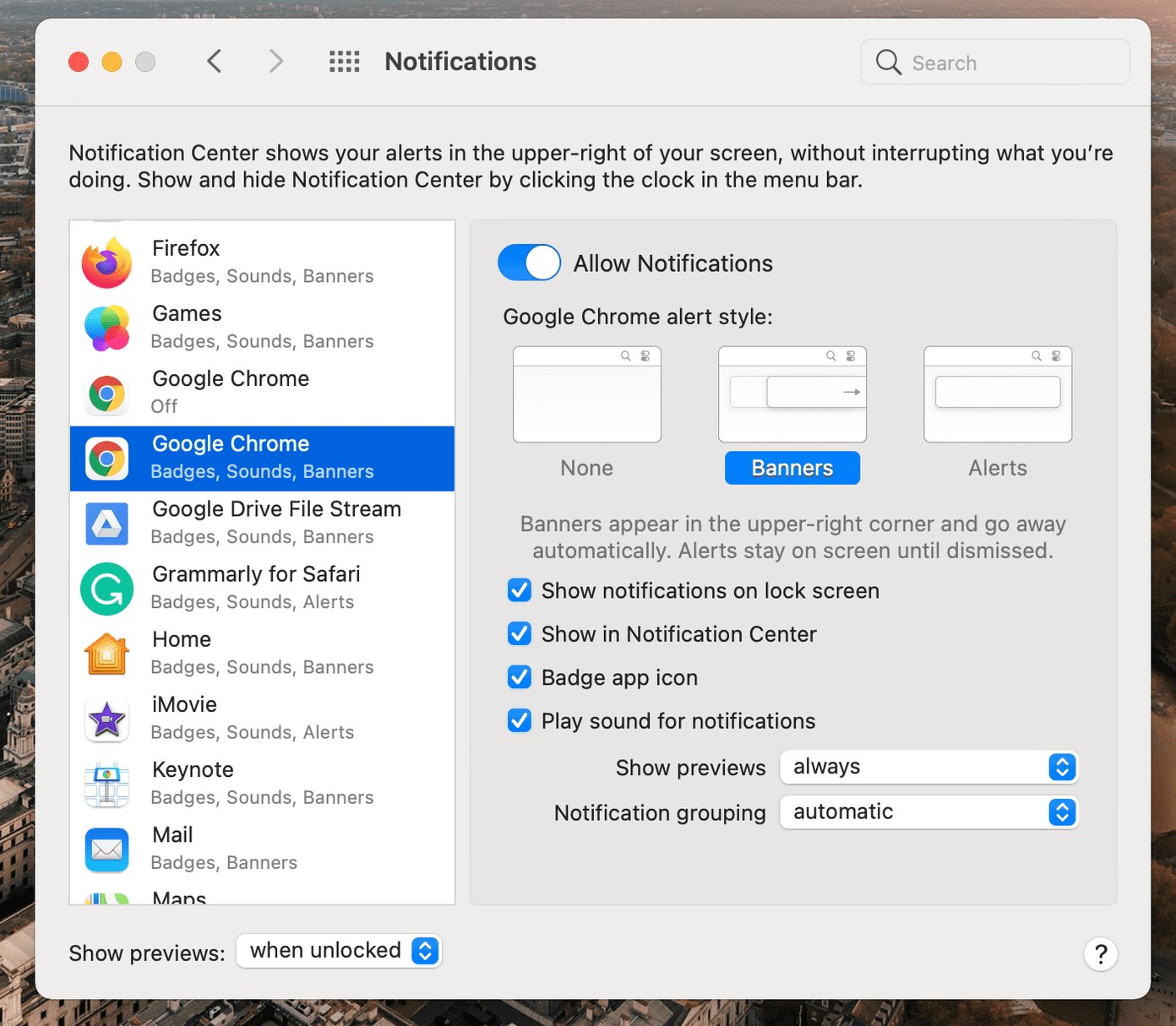Click the Mail envelope icon
This screenshot has width=1176, height=1026.
(106, 850)
